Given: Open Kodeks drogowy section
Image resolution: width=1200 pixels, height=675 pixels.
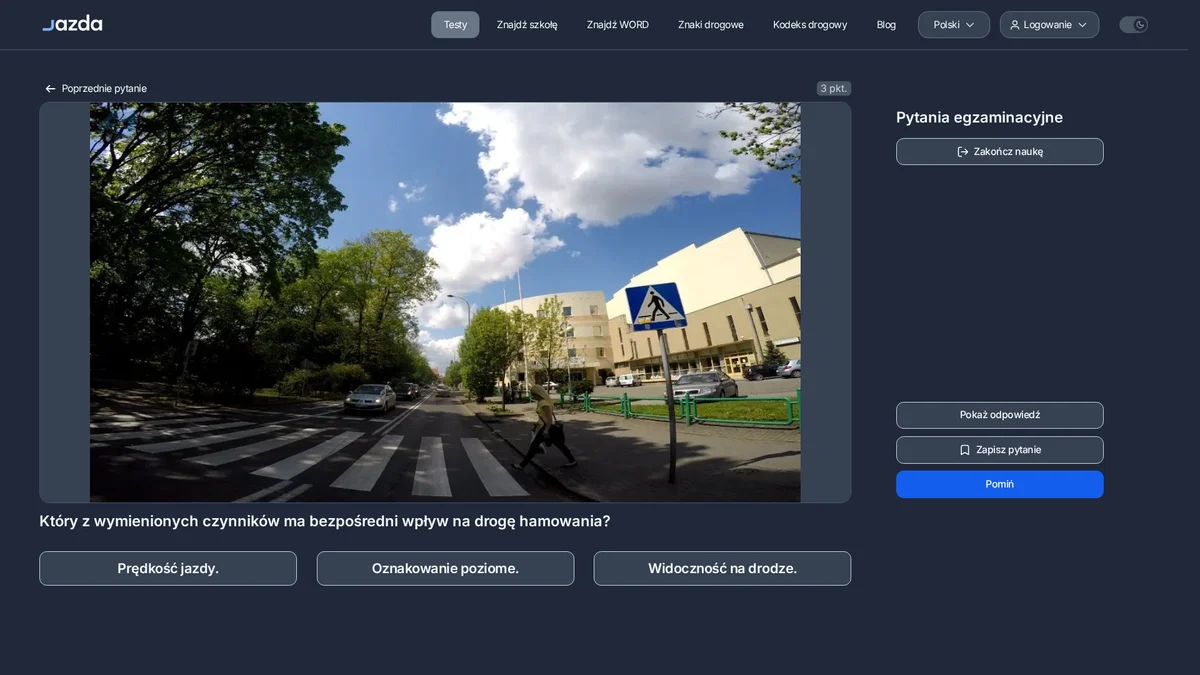Looking at the screenshot, I should point(810,25).
